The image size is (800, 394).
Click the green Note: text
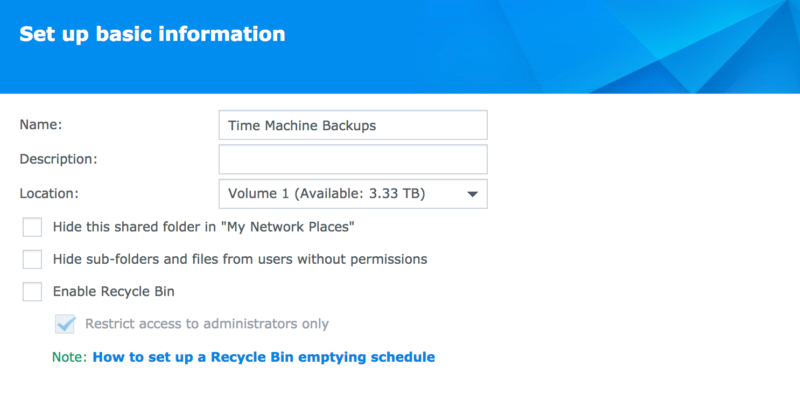[70, 357]
